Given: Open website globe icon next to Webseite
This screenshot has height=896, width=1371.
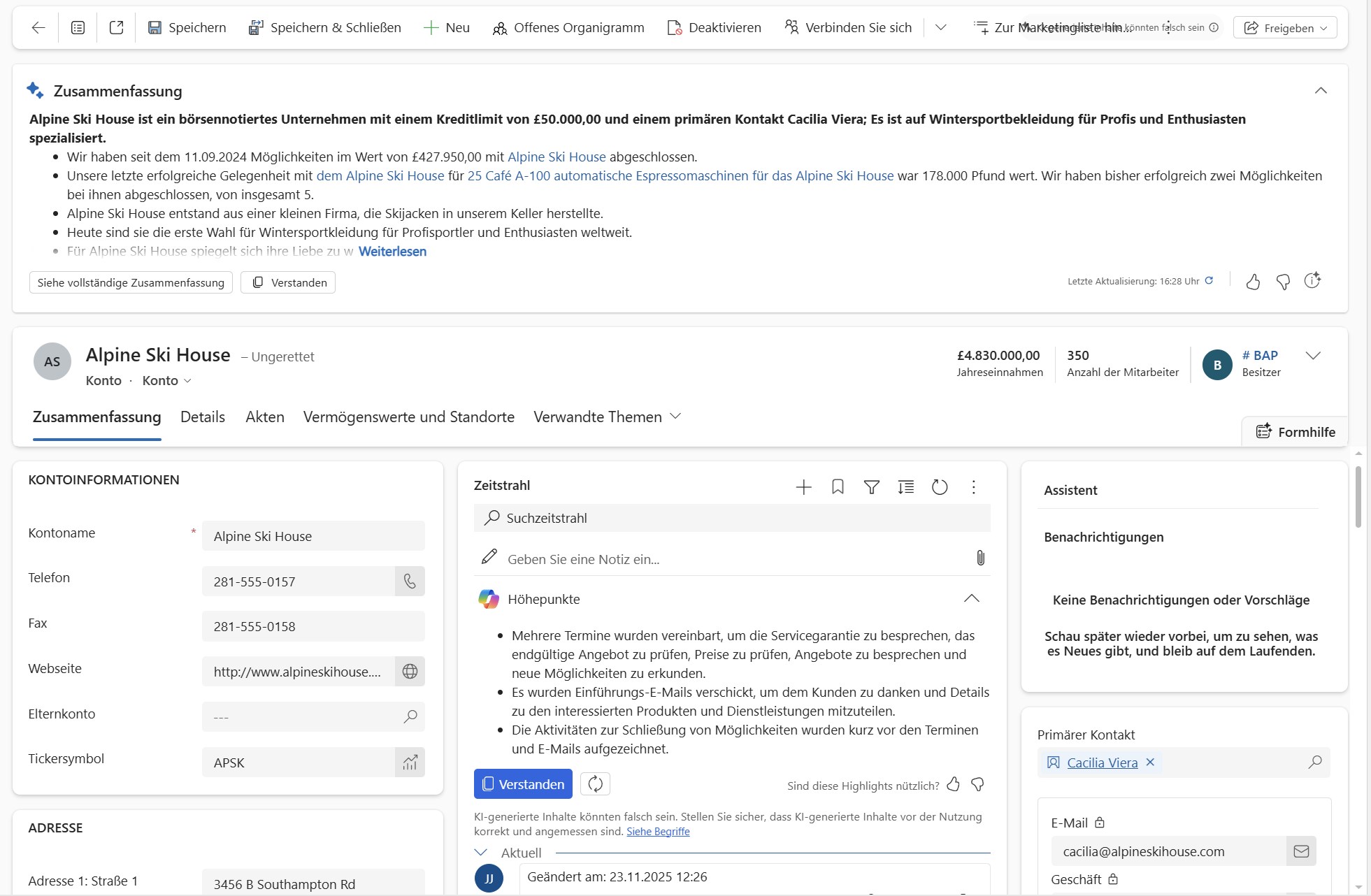Looking at the screenshot, I should (410, 672).
